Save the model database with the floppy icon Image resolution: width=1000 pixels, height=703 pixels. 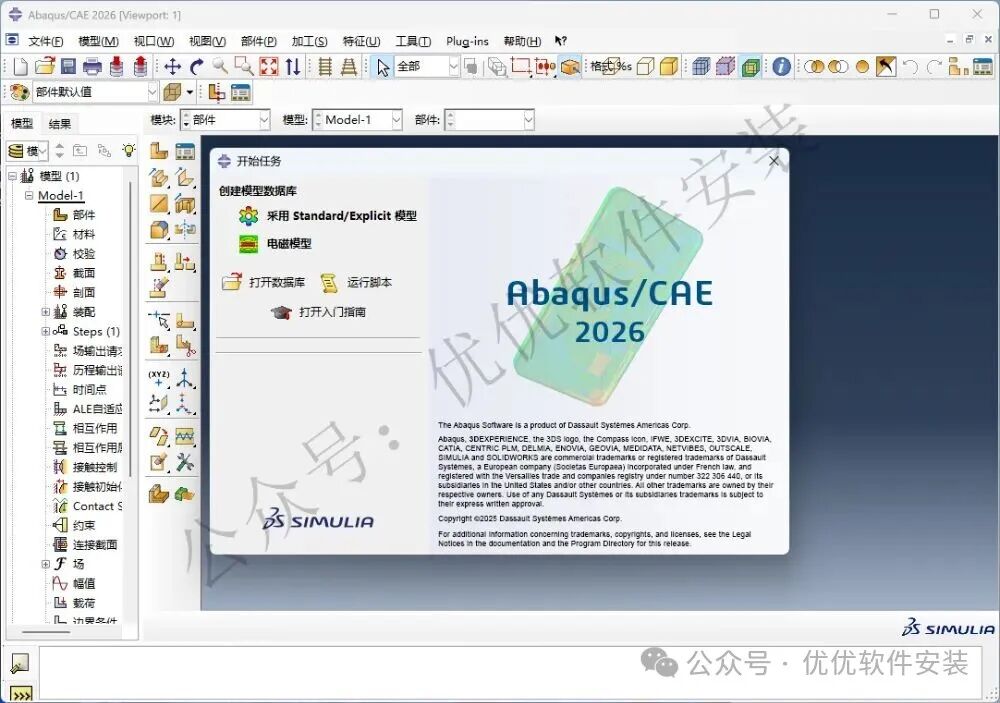coord(69,66)
